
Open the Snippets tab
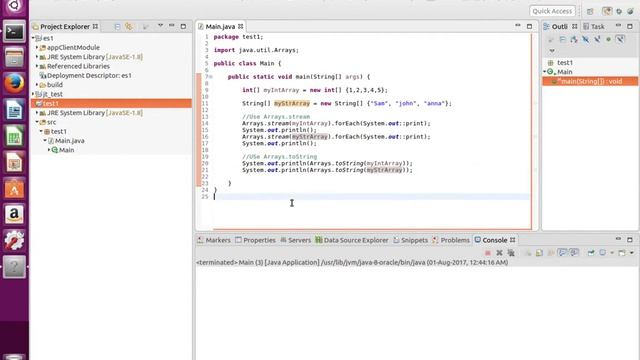coord(410,240)
